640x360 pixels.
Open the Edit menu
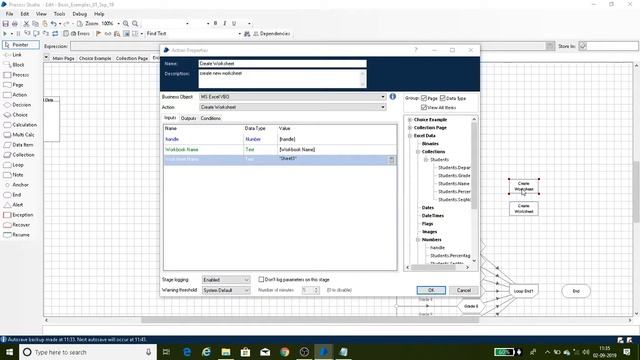point(24,14)
